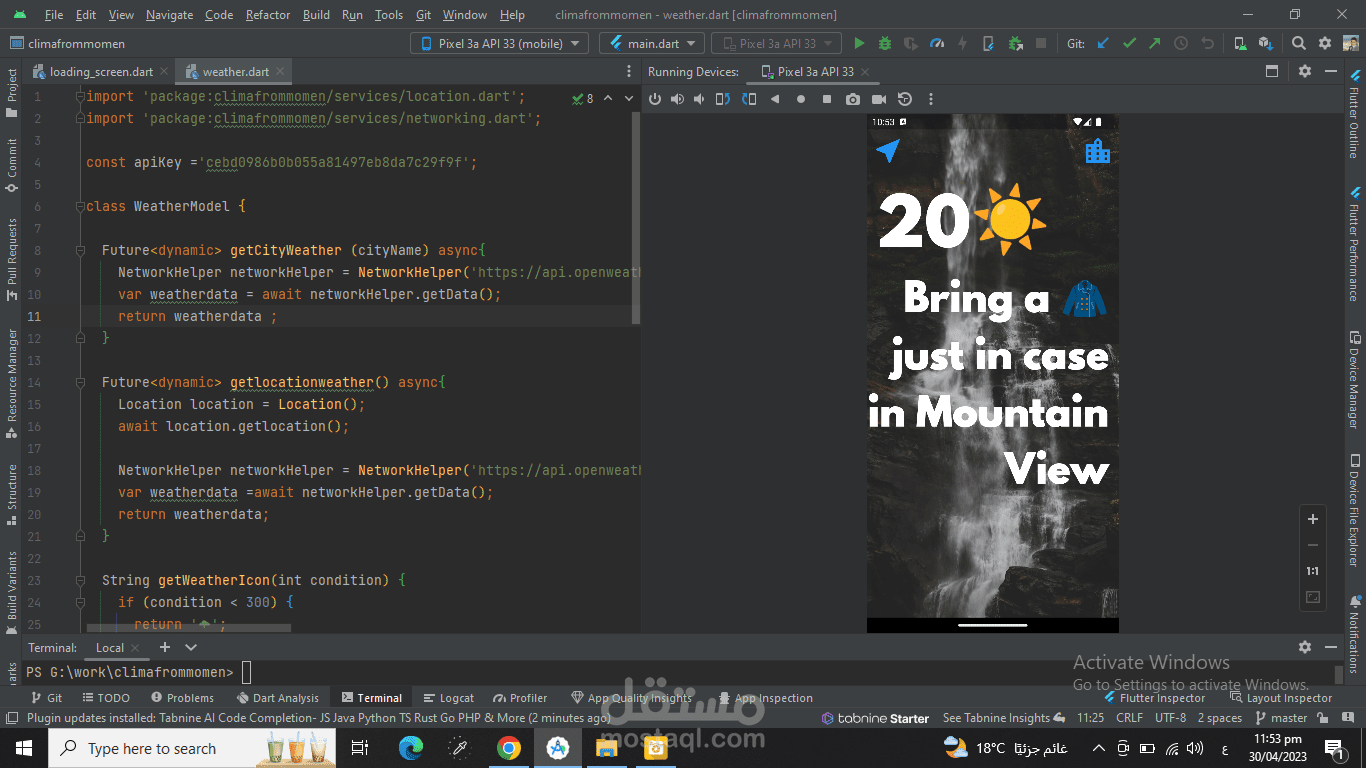Viewport: 1366px width, 768px height.
Task: Click the taskbar search box
Action: pyautogui.click(x=193, y=748)
